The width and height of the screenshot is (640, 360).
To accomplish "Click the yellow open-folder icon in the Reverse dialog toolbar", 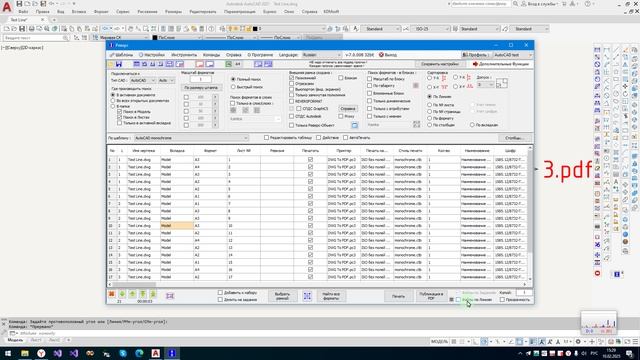I will (111, 64).
